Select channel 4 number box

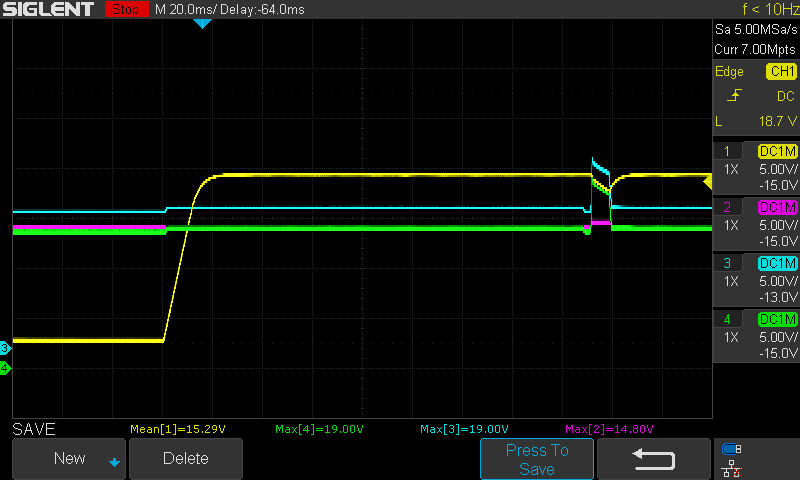(x=727, y=319)
